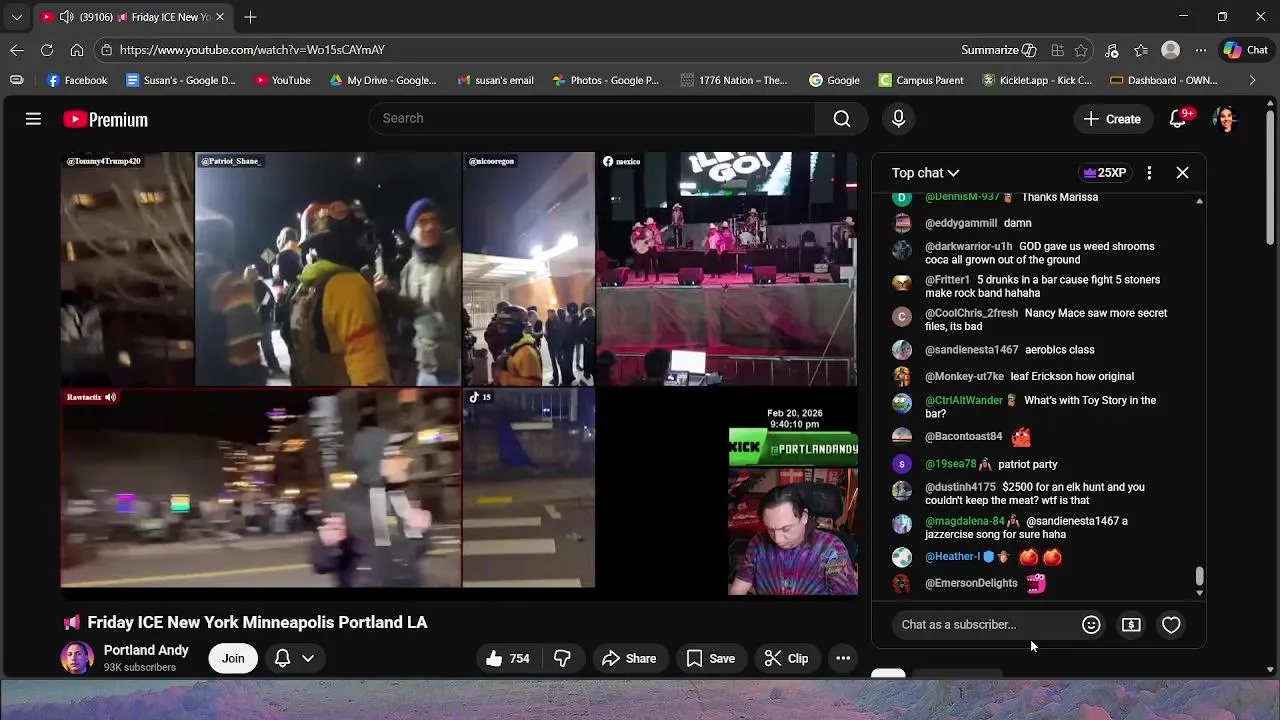
Task: Open the favorites list icon
Action: (1141, 50)
